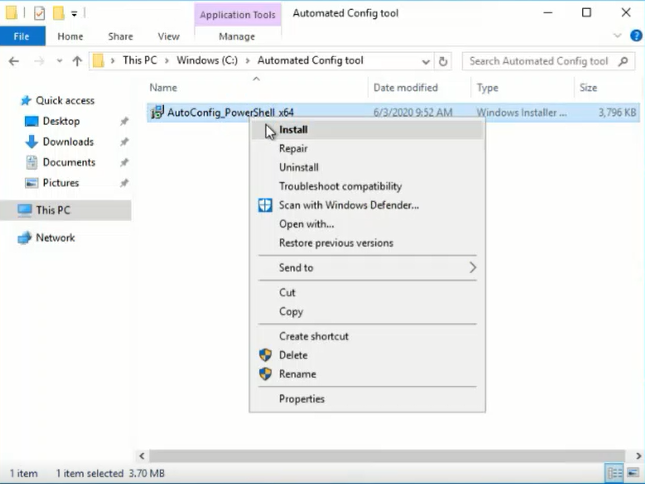Image resolution: width=645 pixels, height=484 pixels.
Task: Choose Scan with Windows Defender
Action: (x=367, y=205)
